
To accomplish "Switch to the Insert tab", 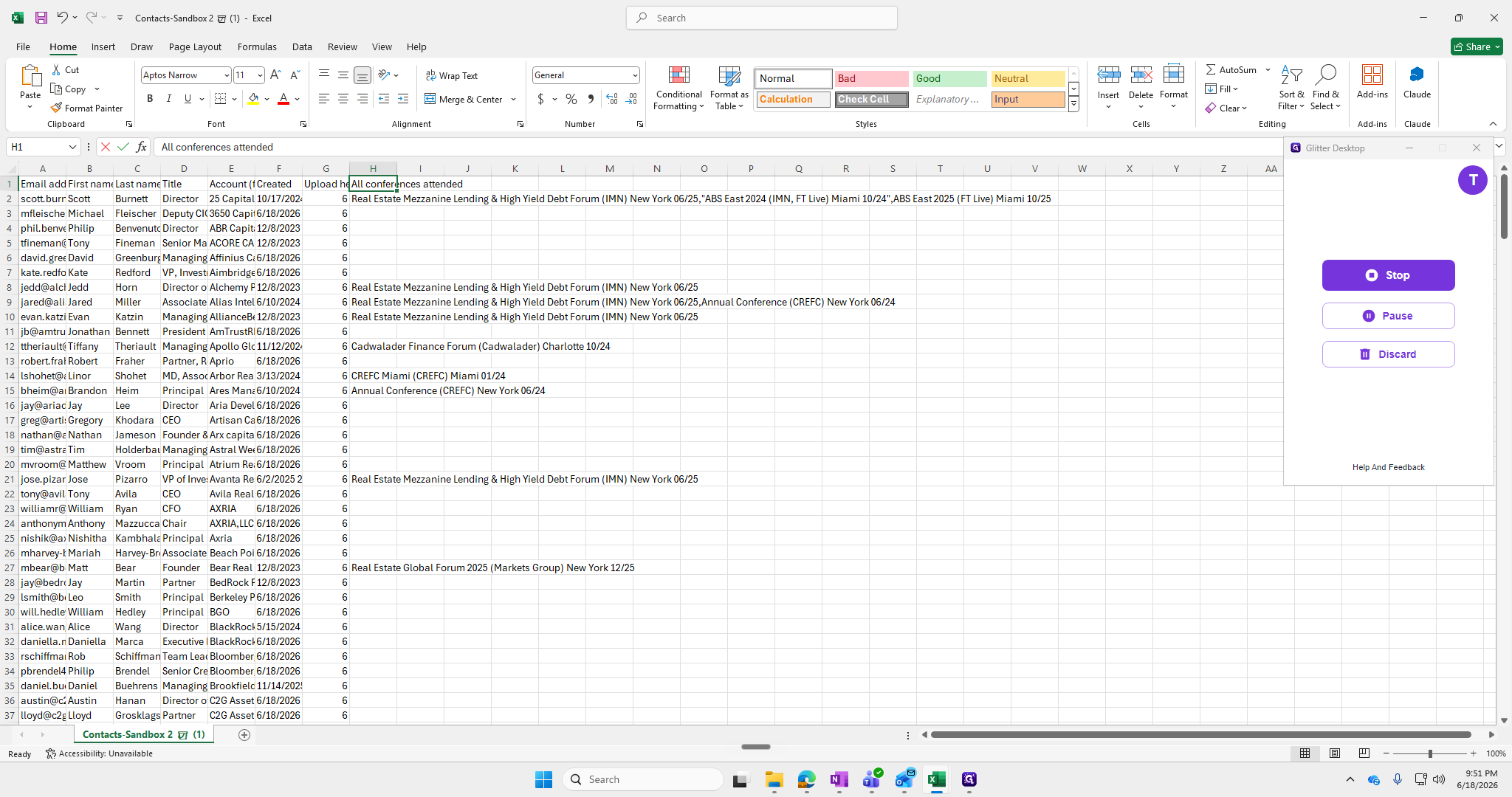I will click(103, 46).
